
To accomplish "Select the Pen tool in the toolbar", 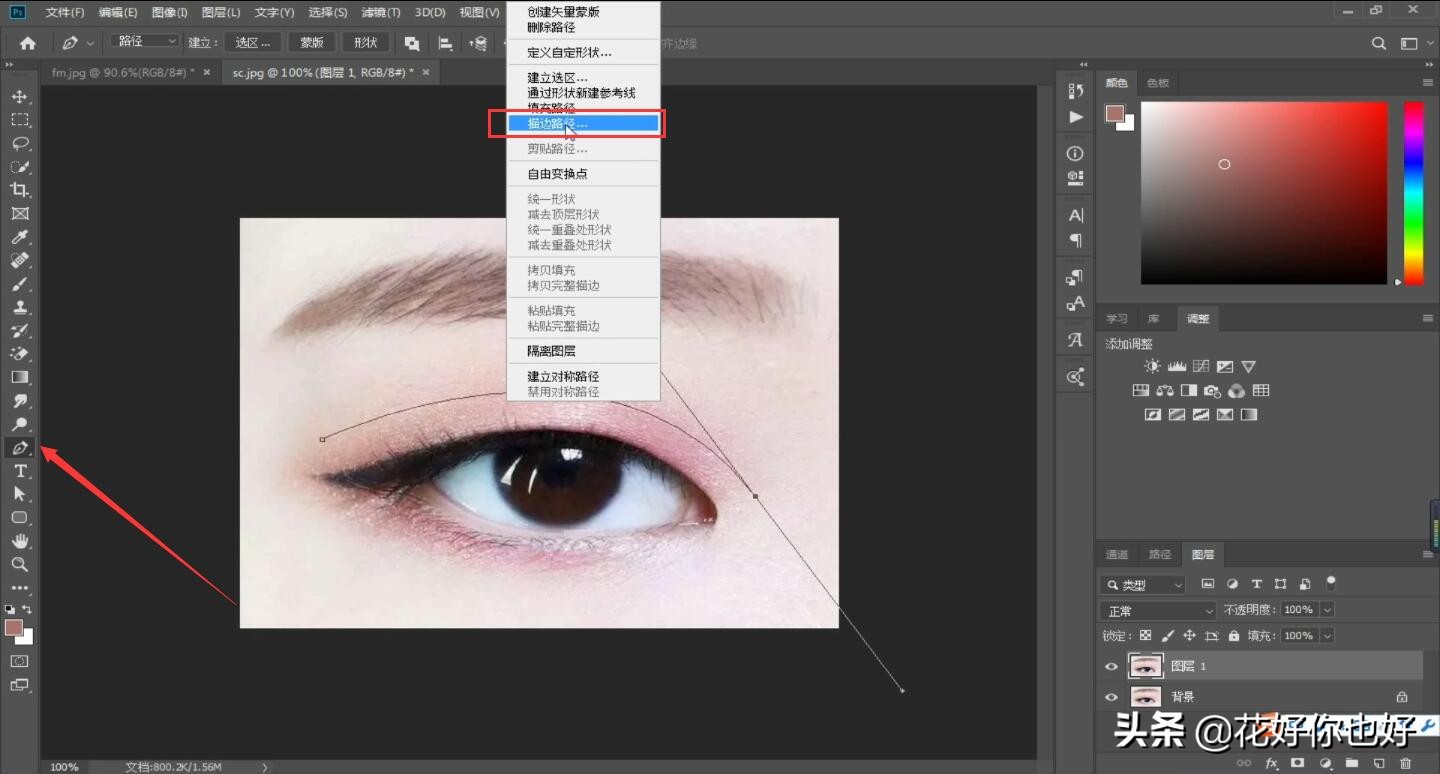I will pos(20,448).
